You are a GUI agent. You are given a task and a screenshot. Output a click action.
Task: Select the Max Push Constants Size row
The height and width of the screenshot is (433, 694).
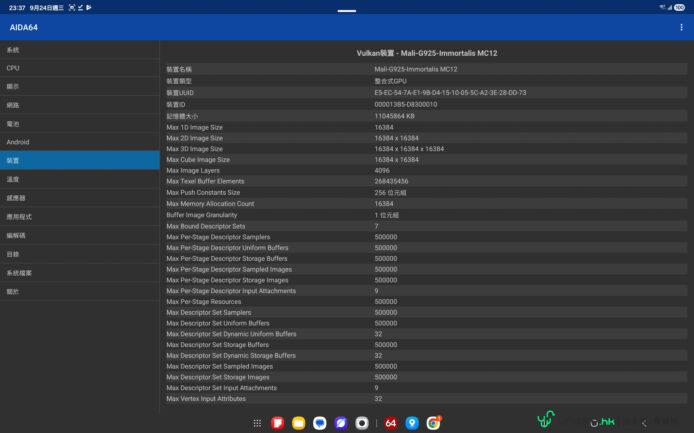coord(426,193)
